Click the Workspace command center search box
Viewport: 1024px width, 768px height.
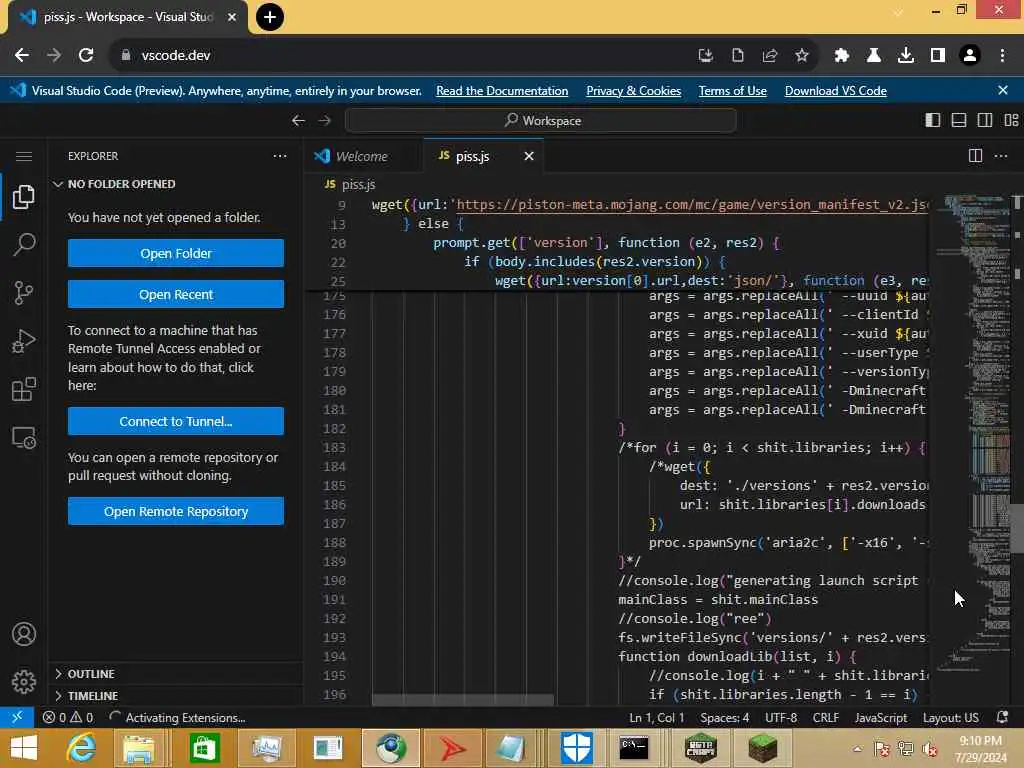click(541, 121)
